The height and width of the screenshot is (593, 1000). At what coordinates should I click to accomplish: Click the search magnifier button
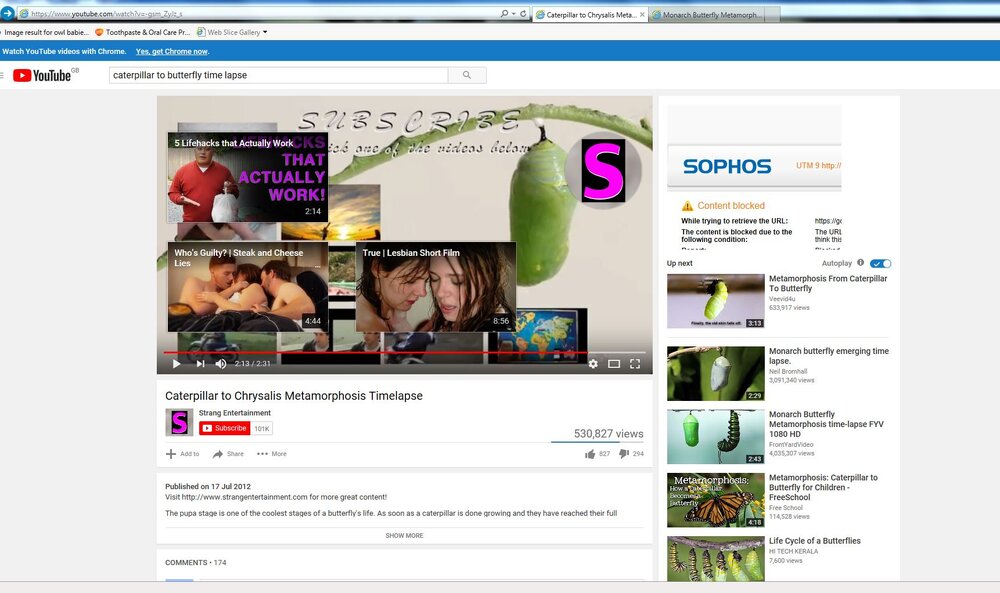coord(467,75)
